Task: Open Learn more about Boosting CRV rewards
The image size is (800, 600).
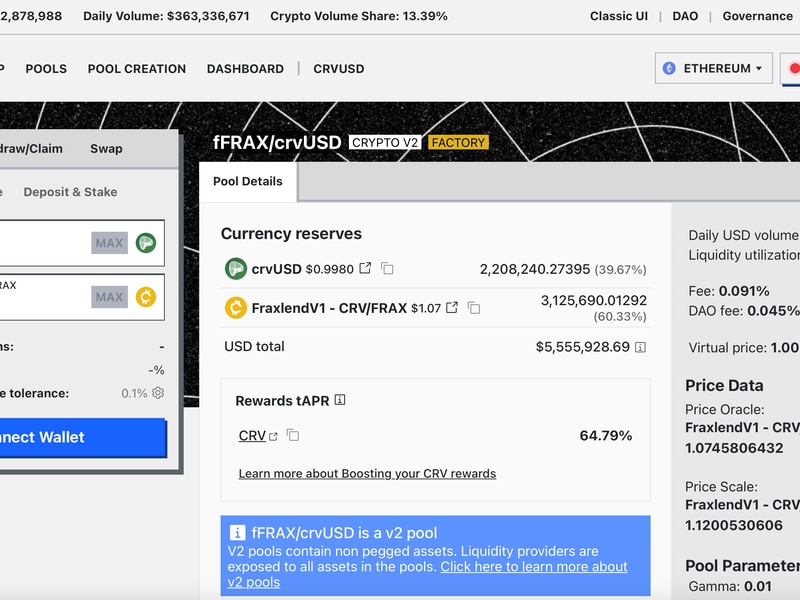Action: click(x=367, y=473)
